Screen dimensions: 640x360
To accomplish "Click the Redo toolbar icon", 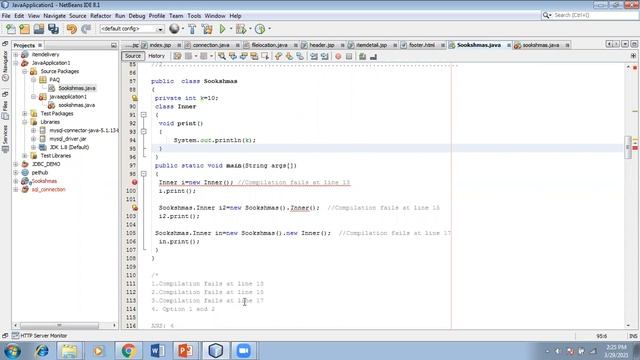I will 86,29.
